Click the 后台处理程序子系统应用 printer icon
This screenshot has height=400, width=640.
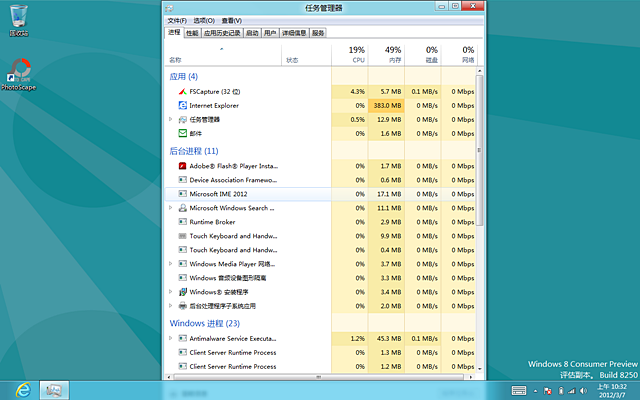point(182,306)
